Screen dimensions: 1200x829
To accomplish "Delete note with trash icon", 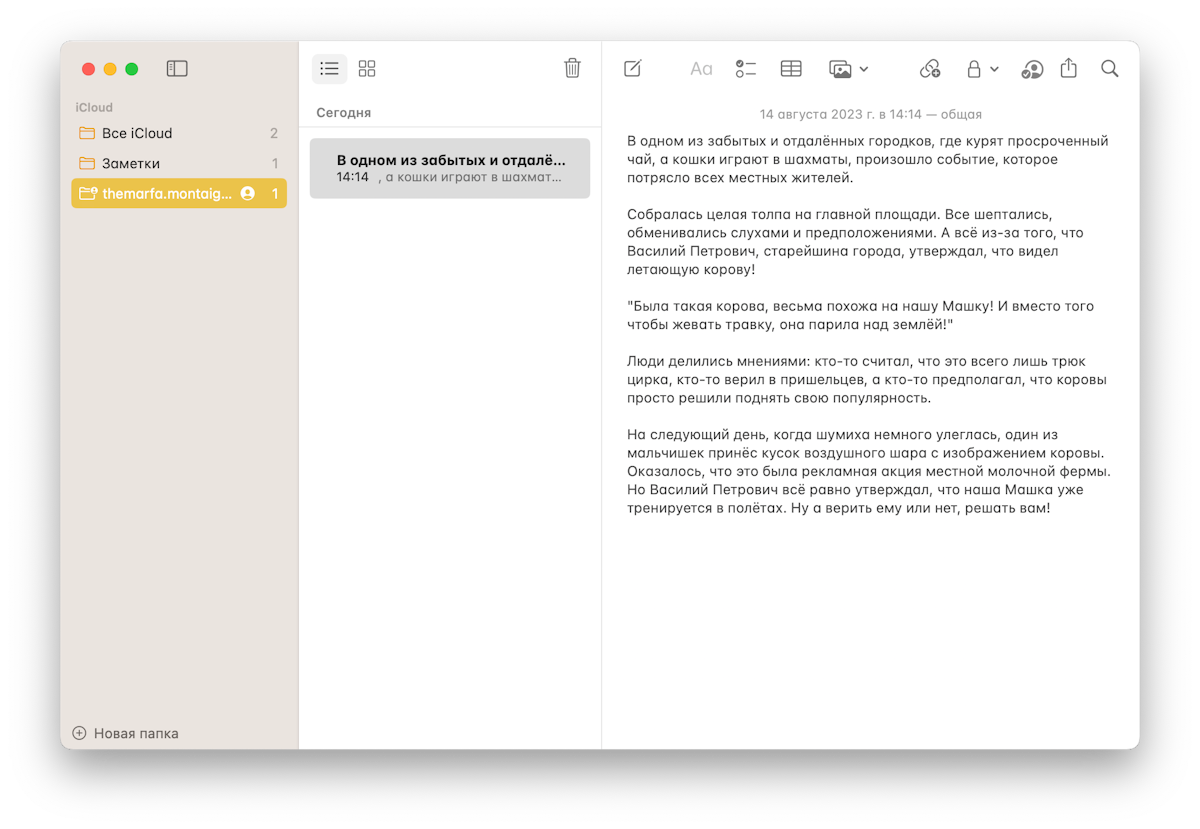I will pyautogui.click(x=572, y=68).
